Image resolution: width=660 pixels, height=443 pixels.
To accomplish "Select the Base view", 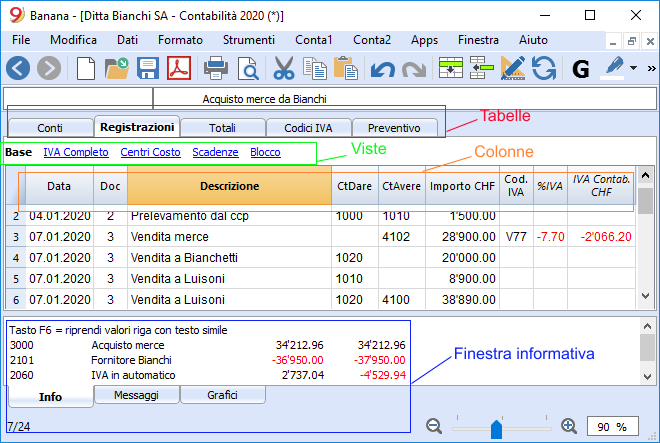I will click(19, 152).
